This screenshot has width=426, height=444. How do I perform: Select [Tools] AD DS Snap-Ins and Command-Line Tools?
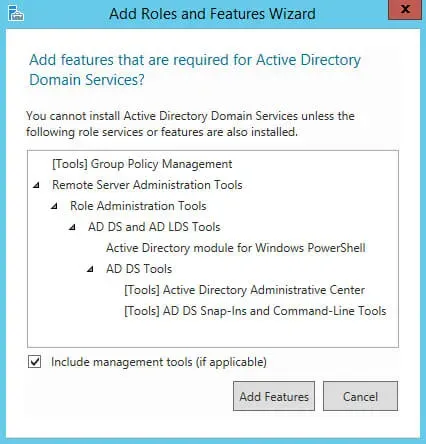[x=255, y=311]
